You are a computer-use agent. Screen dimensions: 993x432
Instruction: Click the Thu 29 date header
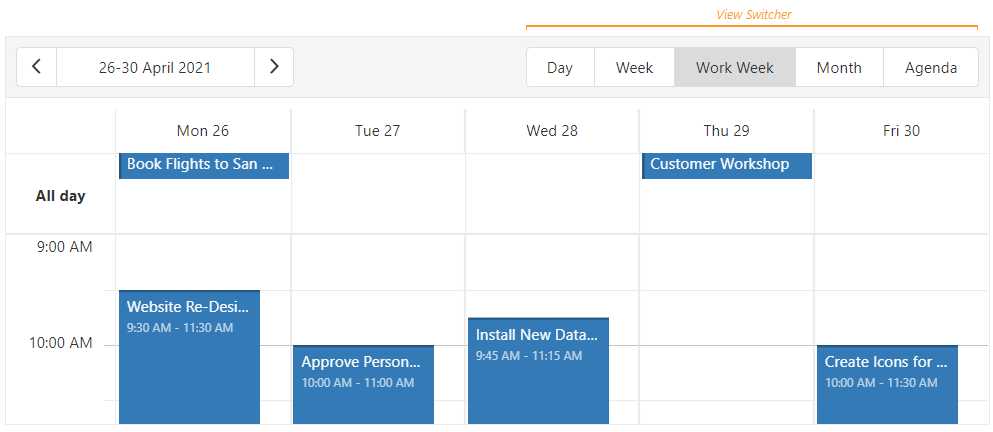tap(726, 131)
